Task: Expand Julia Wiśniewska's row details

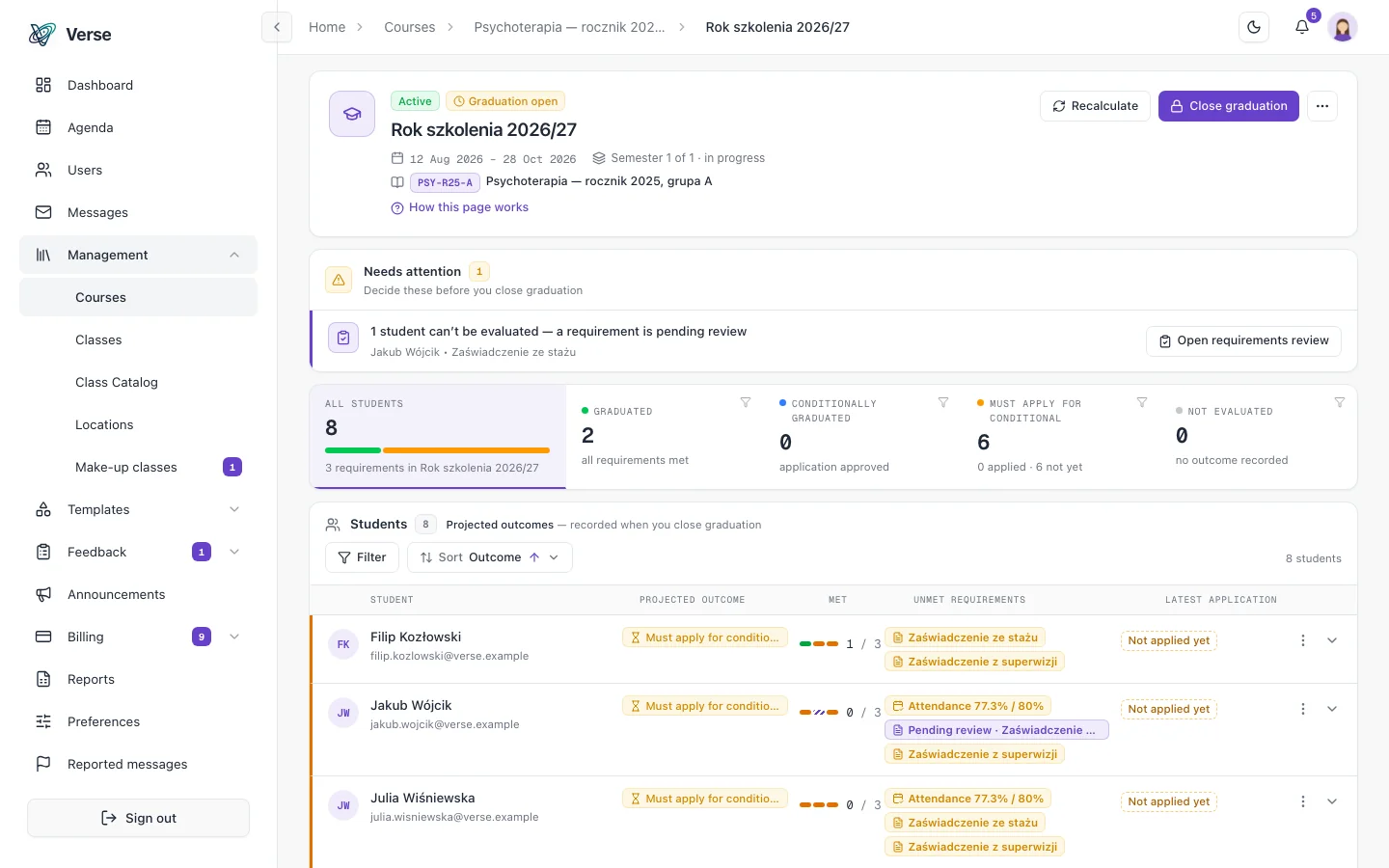Action: (1332, 801)
